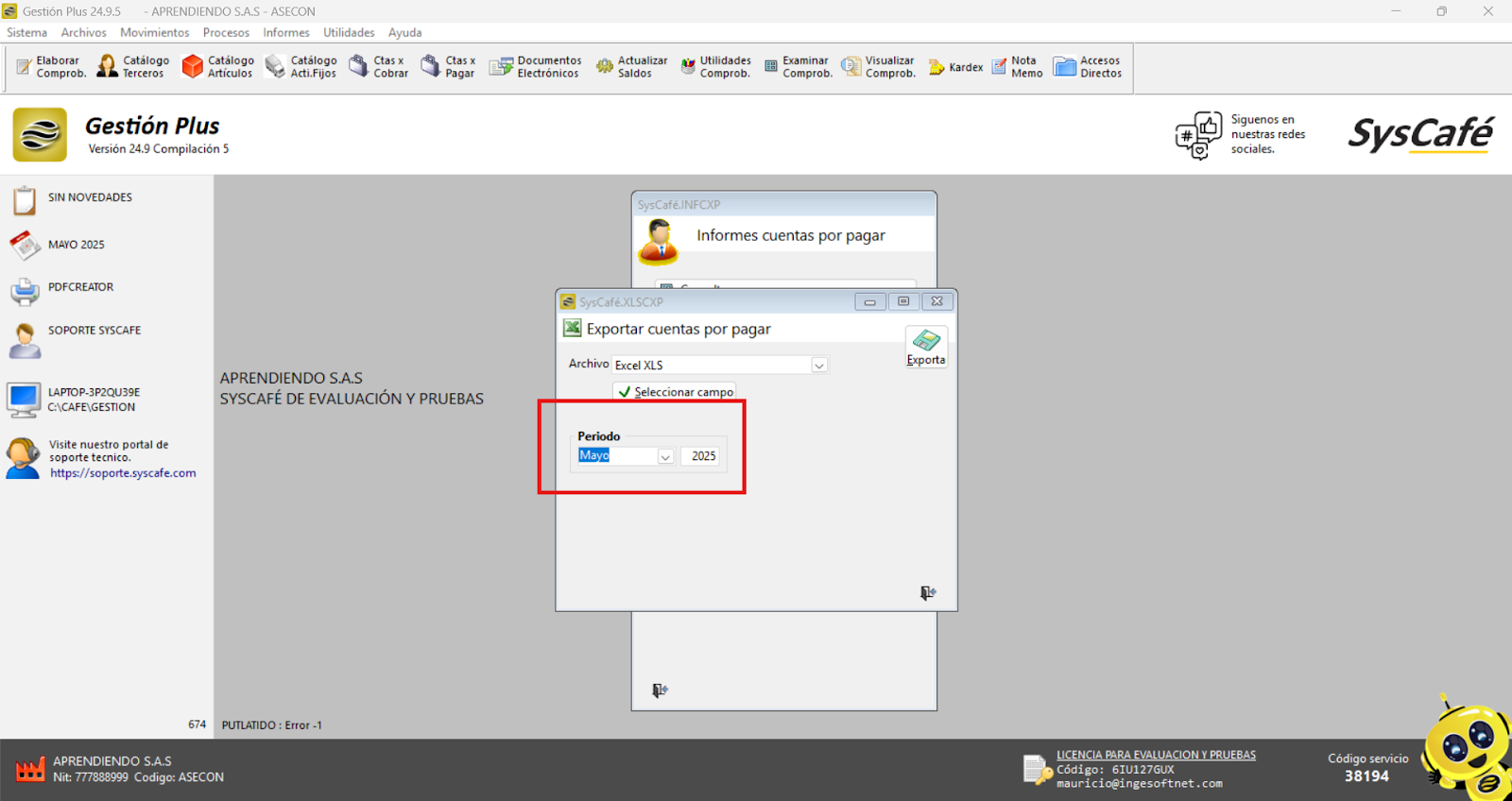This screenshot has width=1512, height=801.
Task: Follow the soporte.syscafe.com link
Action: [123, 473]
